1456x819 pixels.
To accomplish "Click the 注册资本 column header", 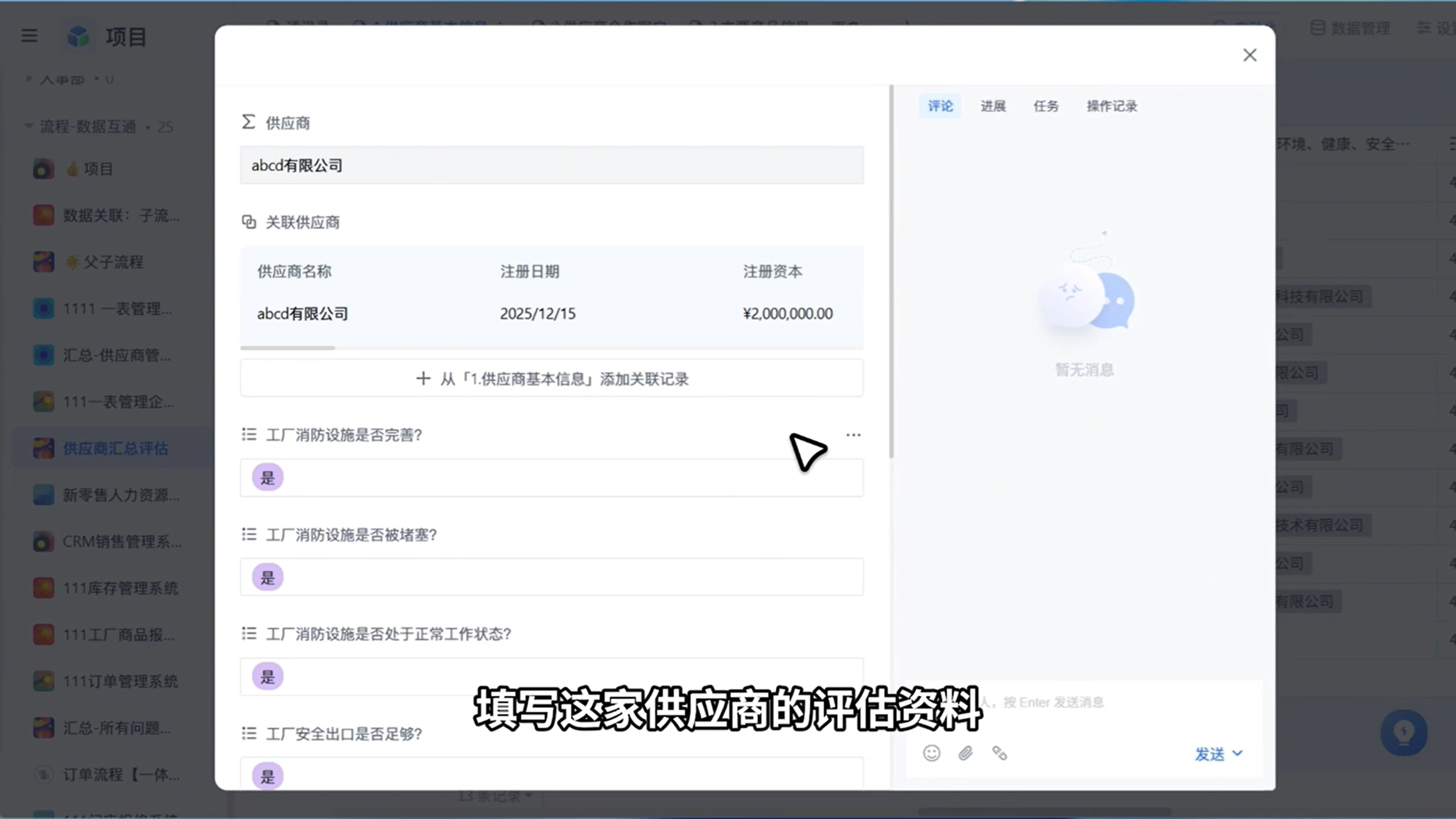I will pos(773,272).
